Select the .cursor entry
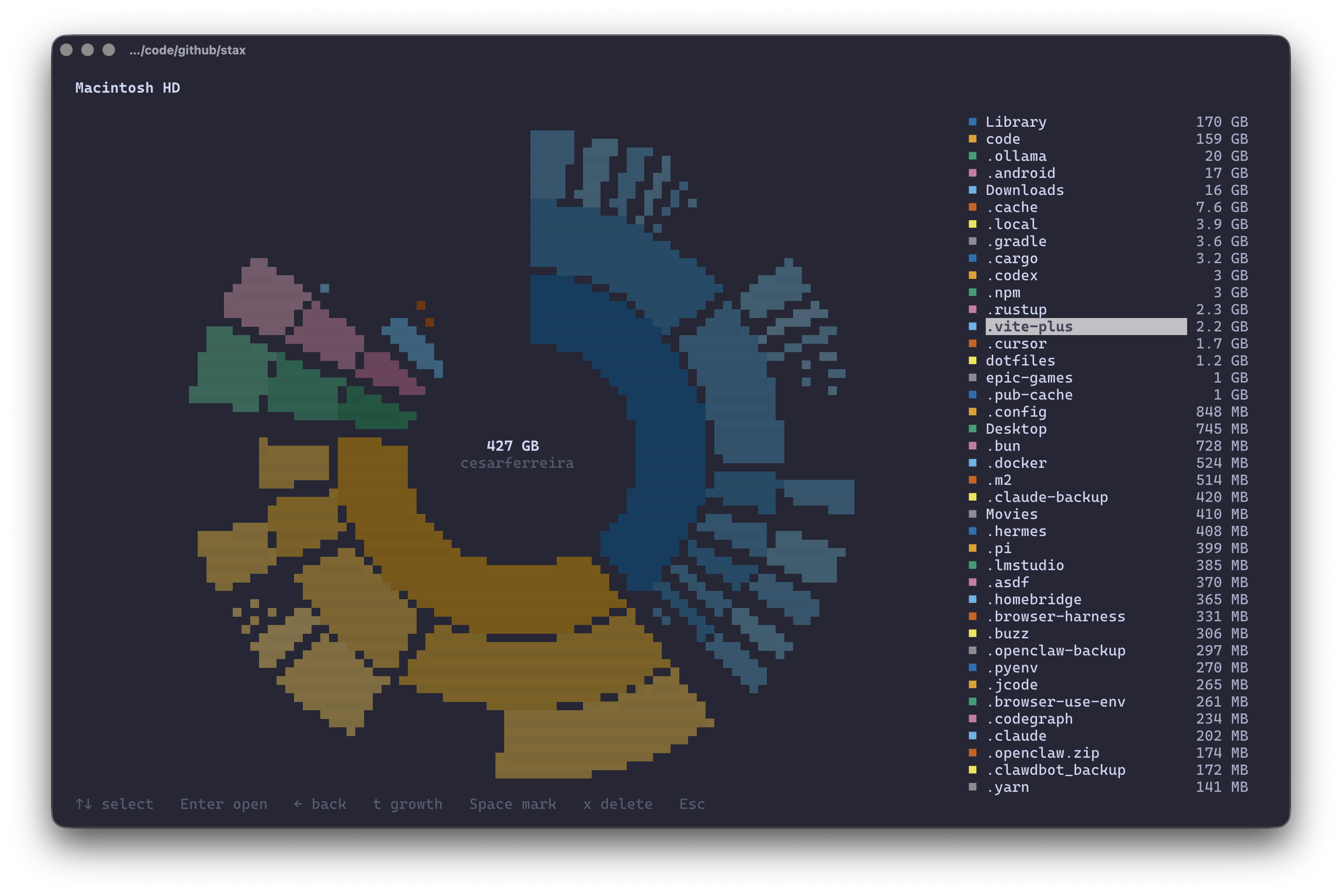 tap(1108, 343)
